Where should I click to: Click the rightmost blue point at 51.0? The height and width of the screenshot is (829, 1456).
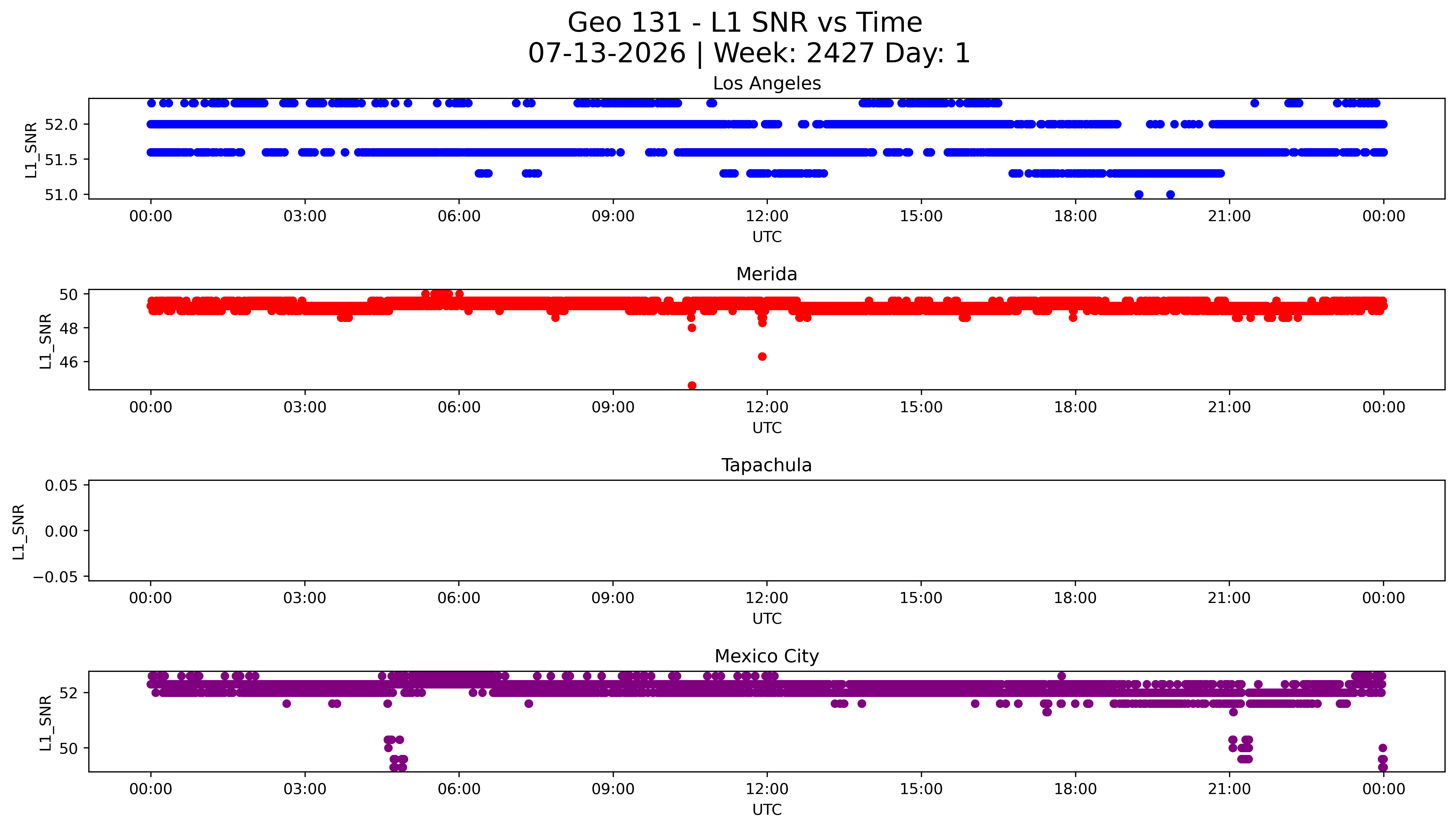tap(1170, 194)
